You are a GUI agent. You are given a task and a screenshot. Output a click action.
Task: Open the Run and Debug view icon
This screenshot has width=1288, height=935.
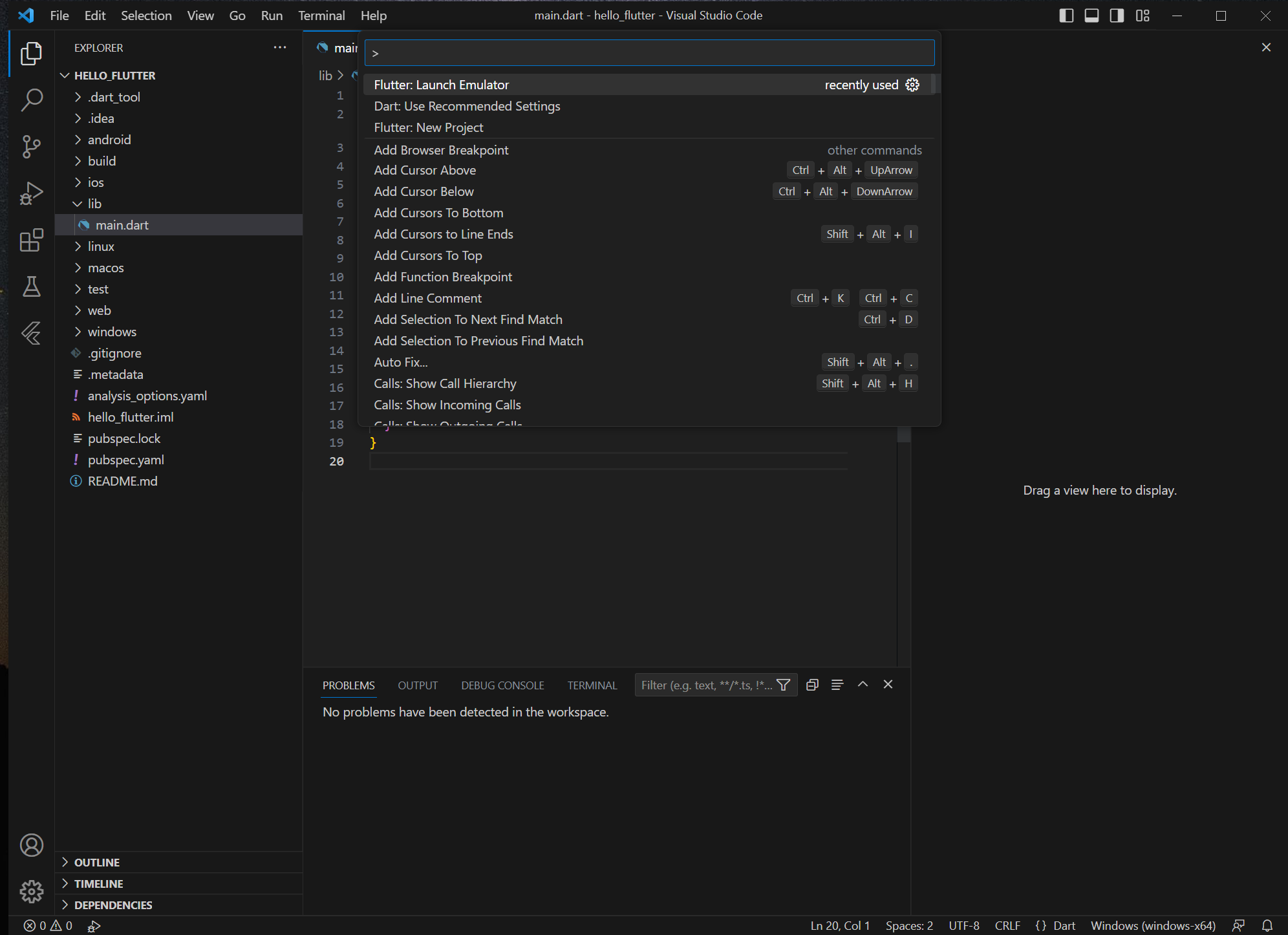tap(31, 193)
